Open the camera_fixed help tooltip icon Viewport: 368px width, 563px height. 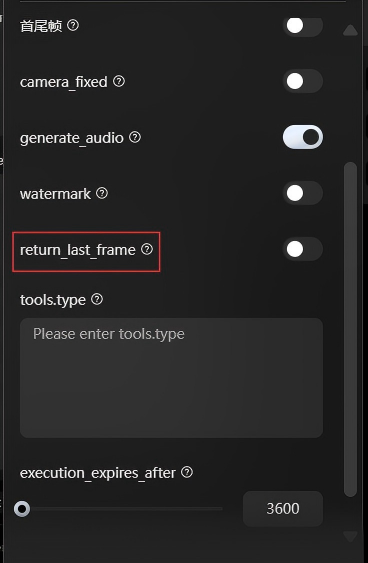[119, 82]
